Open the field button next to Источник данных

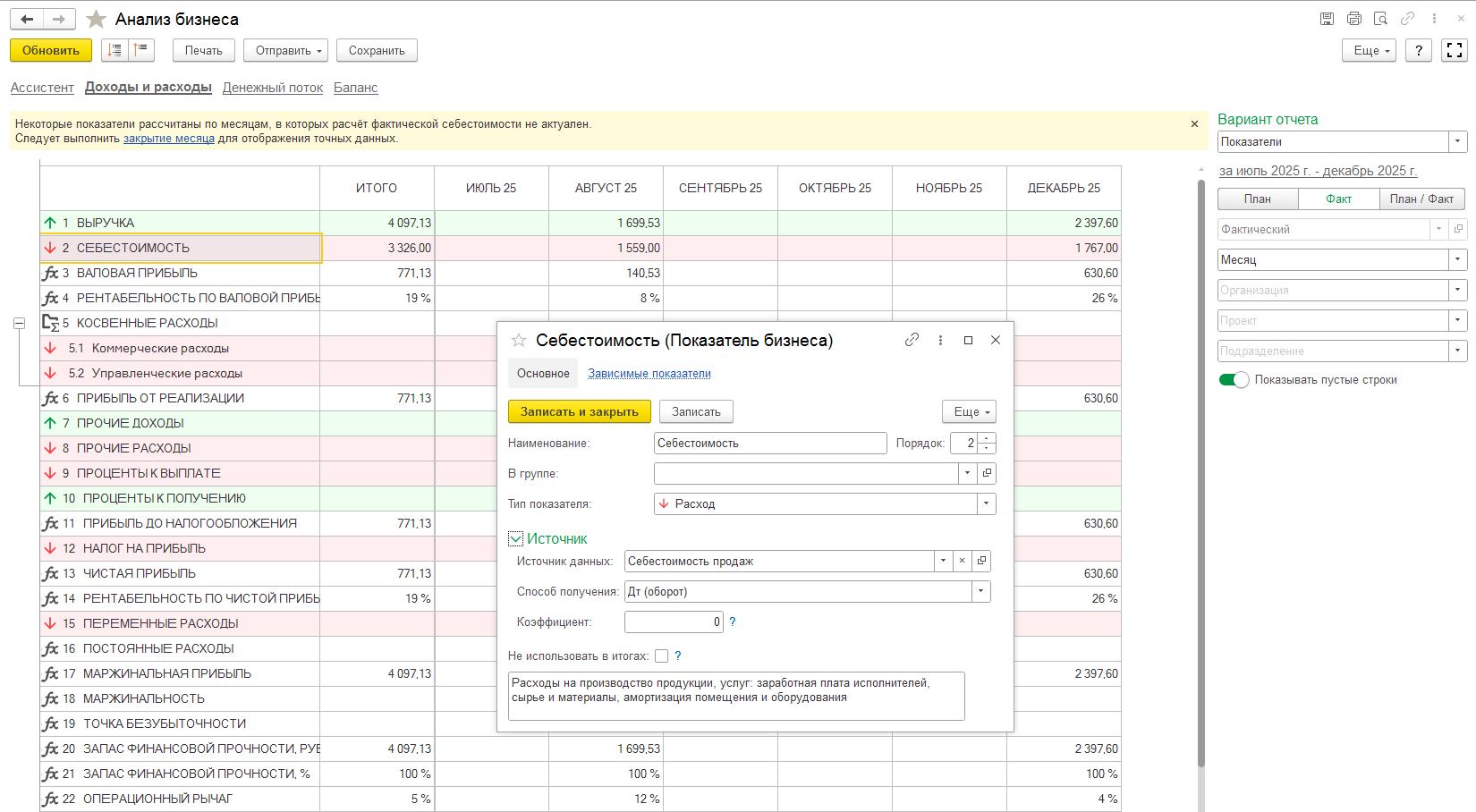[981, 561]
